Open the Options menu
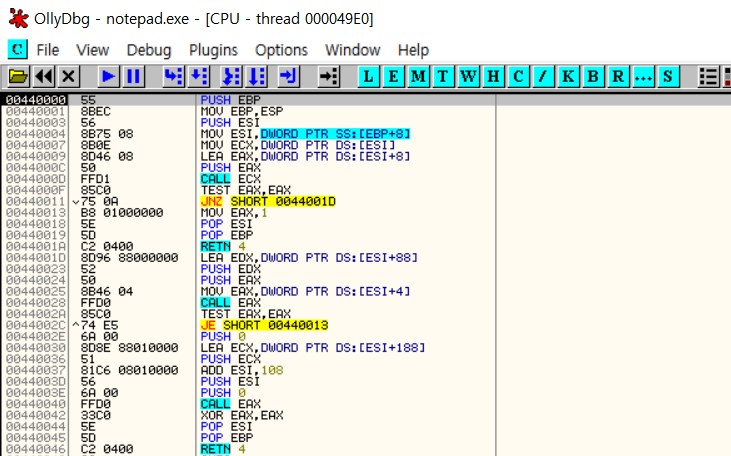 [281, 50]
